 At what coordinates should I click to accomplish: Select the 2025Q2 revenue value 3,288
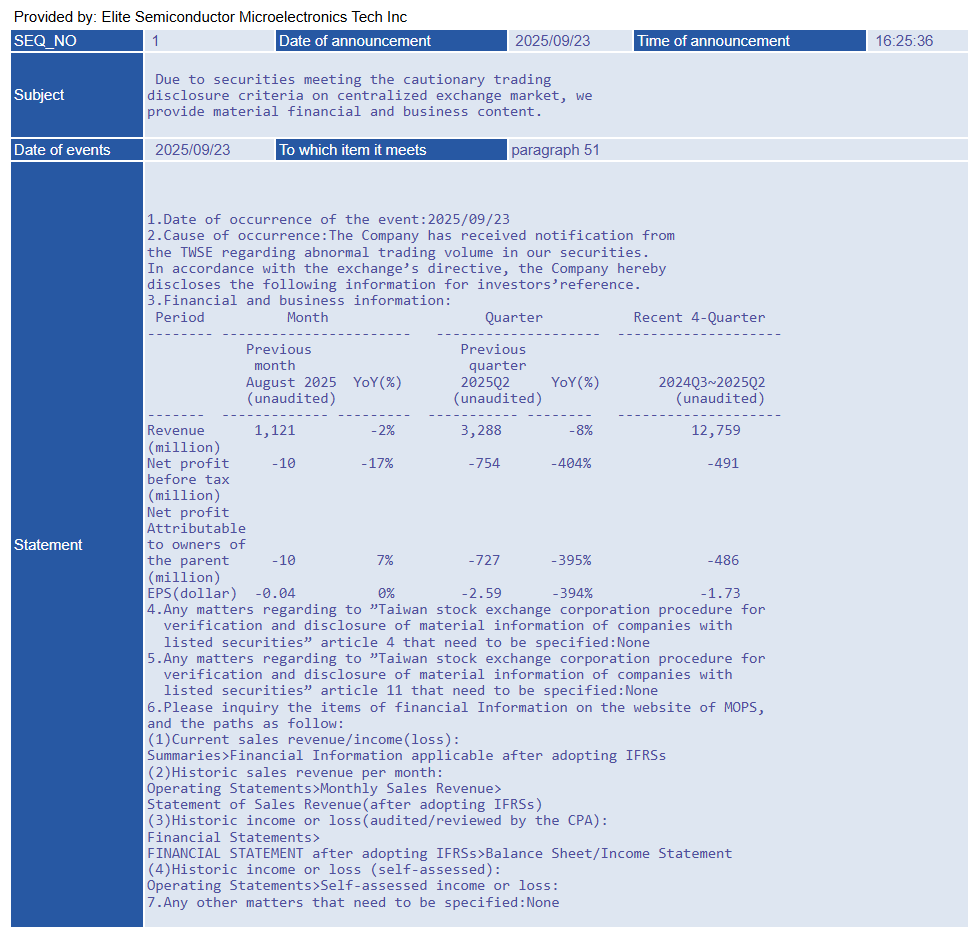(481, 431)
